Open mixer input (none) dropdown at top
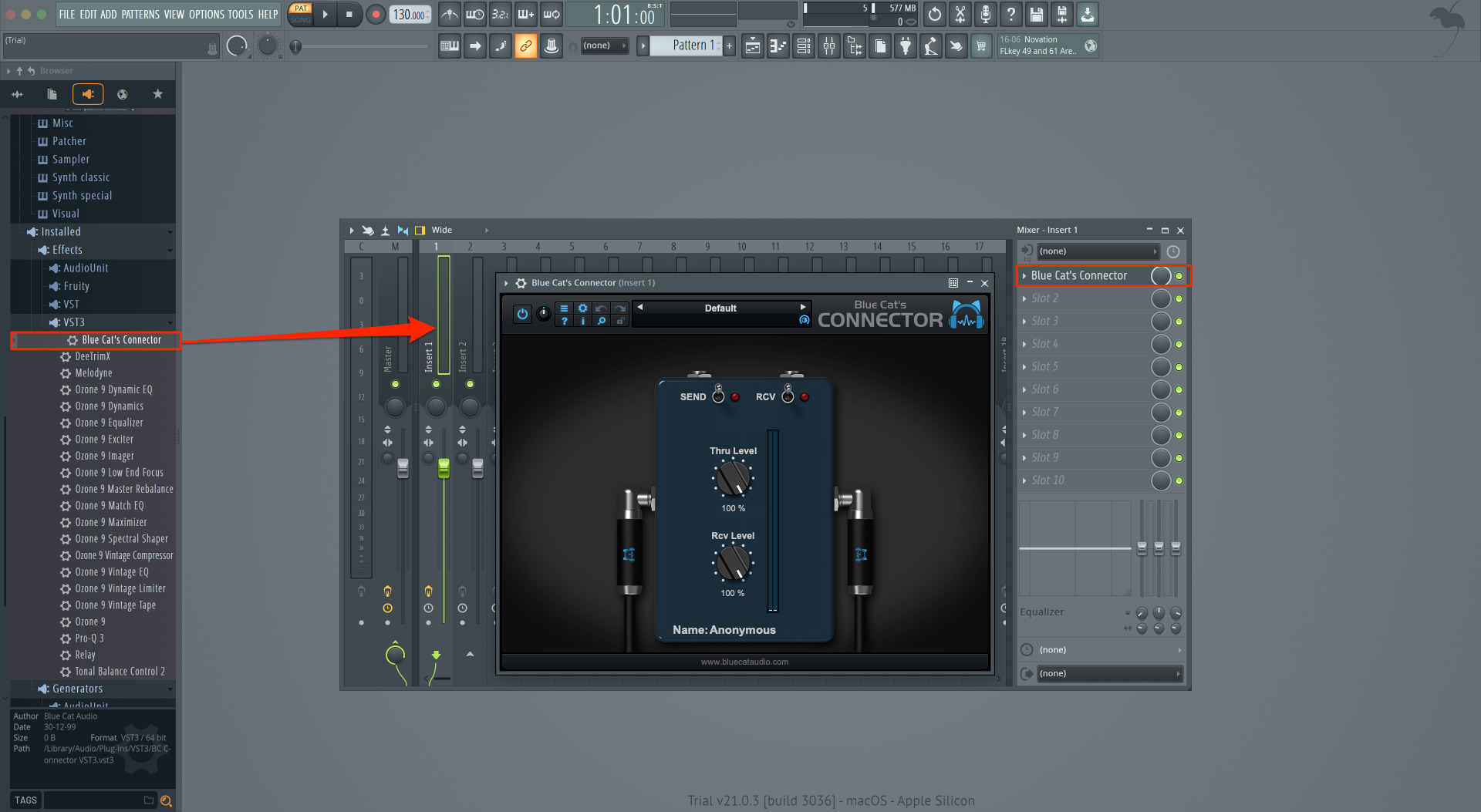Viewport: 1481px width, 812px height. [1097, 251]
